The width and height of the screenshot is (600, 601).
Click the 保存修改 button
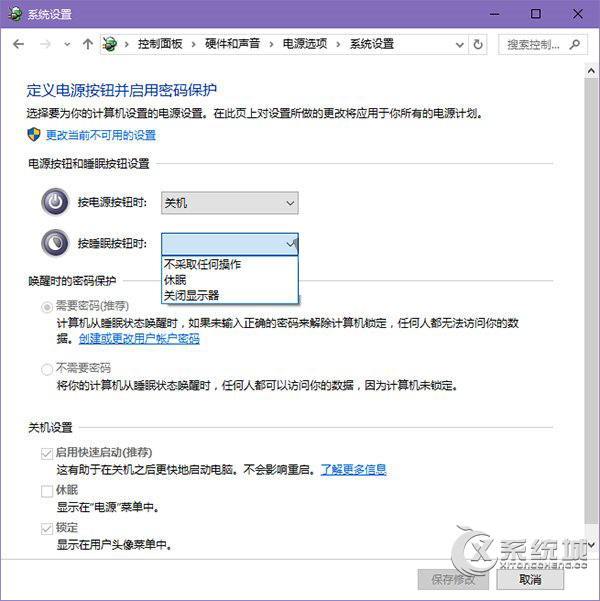(x=453, y=579)
